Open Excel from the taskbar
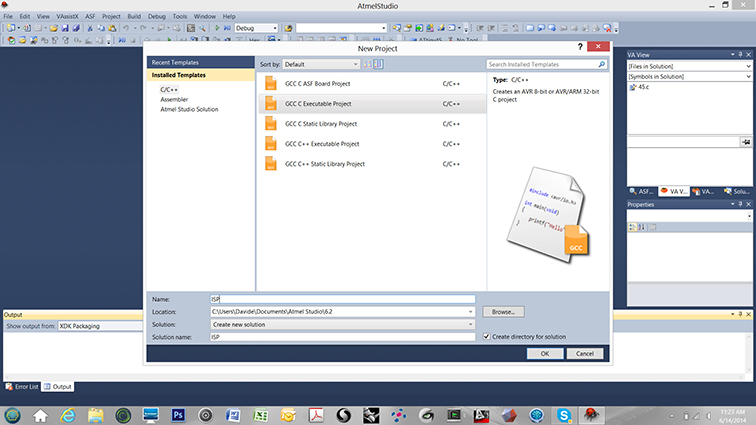 (x=260, y=415)
